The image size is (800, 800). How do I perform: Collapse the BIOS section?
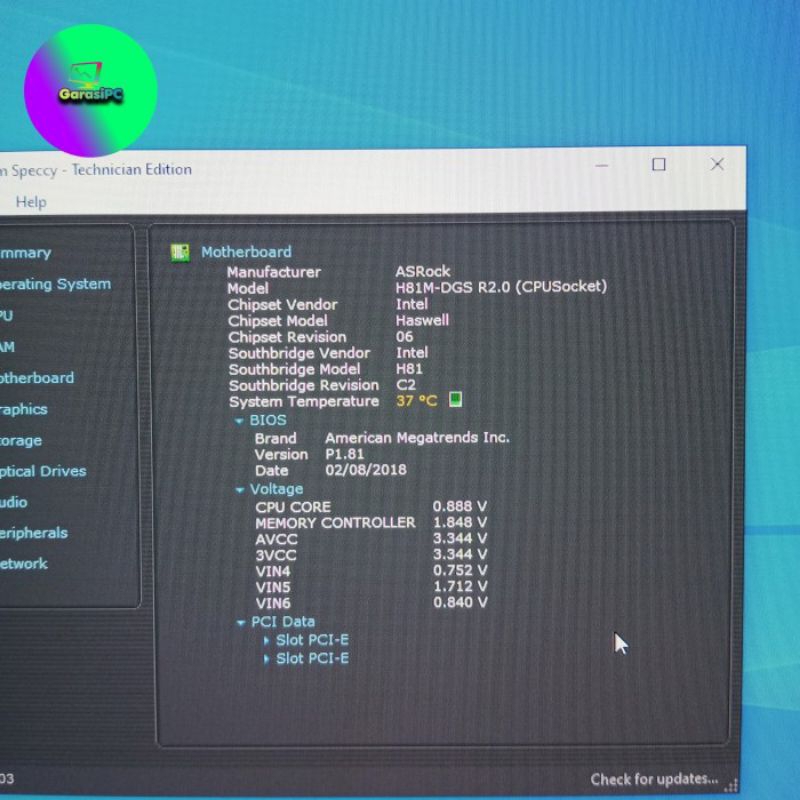[x=239, y=421]
